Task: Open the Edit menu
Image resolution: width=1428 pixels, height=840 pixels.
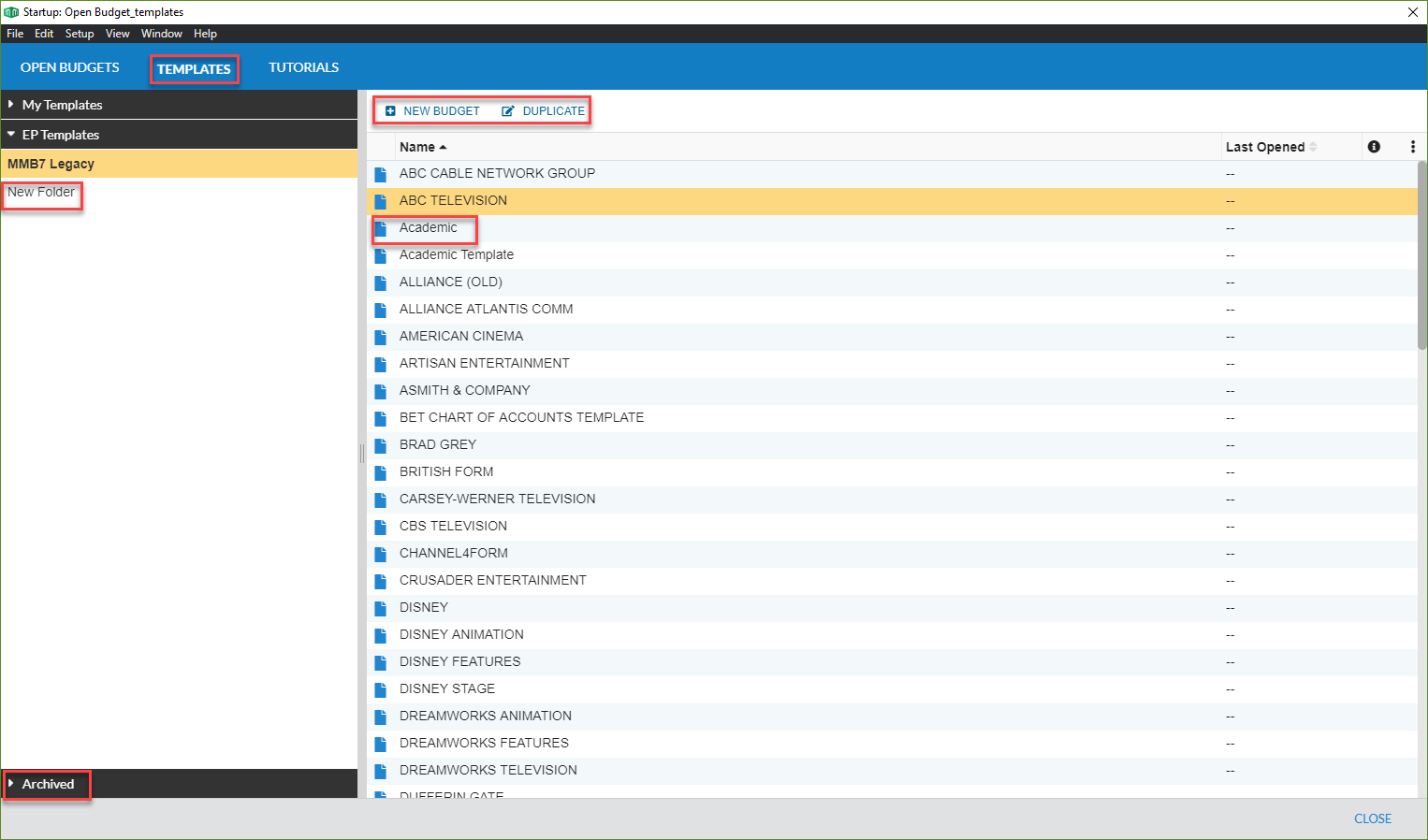Action: [44, 34]
